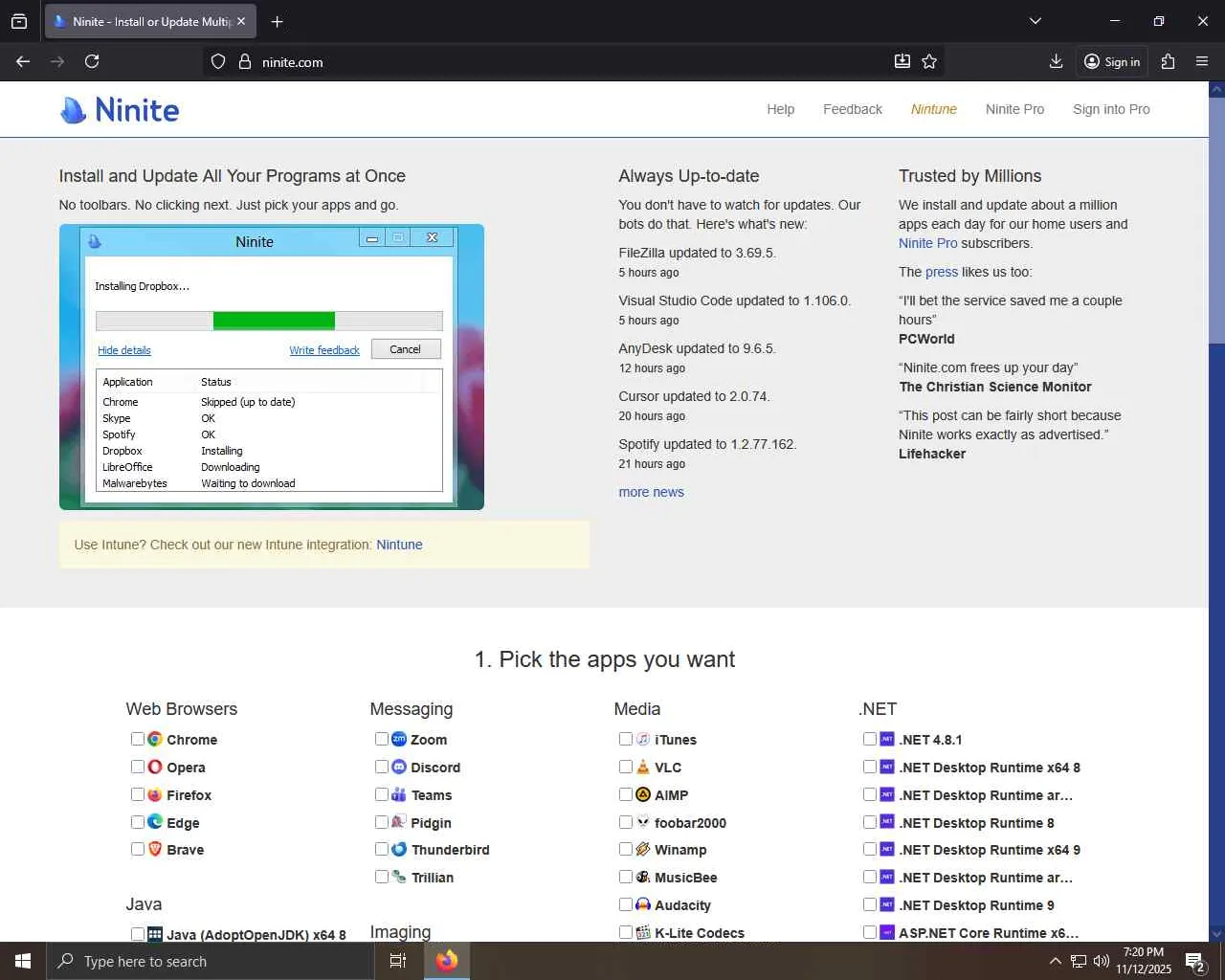The height and width of the screenshot is (980, 1225).
Task: Tick the Firefox checkbox
Action: pos(138,794)
